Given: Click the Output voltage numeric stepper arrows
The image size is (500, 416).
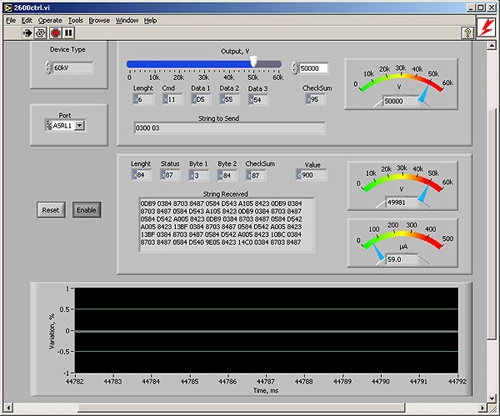Looking at the screenshot, I should (x=294, y=68).
